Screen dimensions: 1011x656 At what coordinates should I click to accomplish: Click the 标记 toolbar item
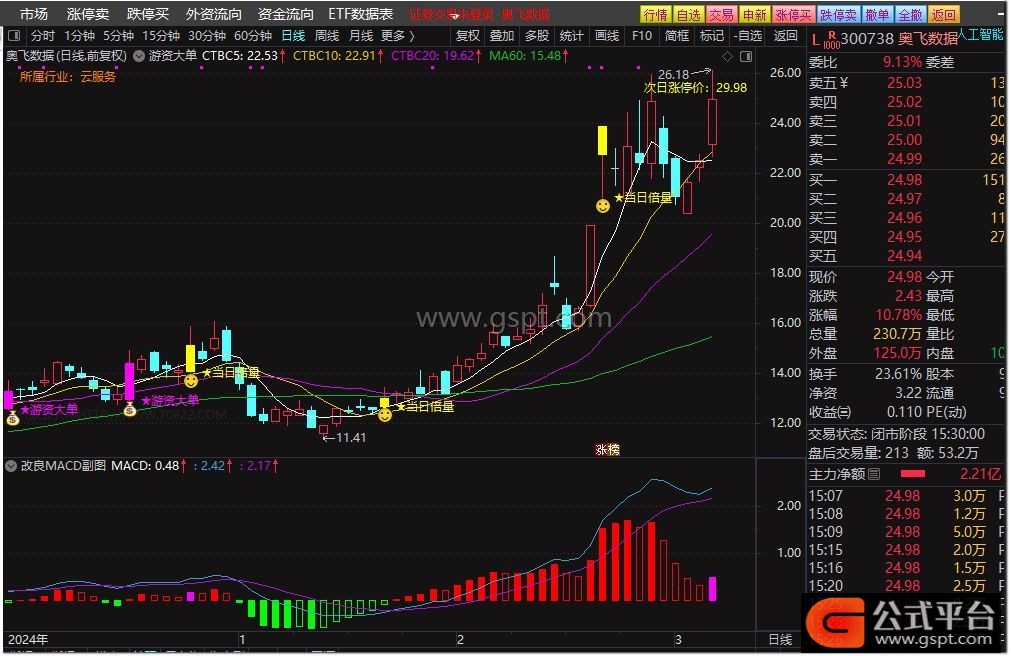[711, 36]
